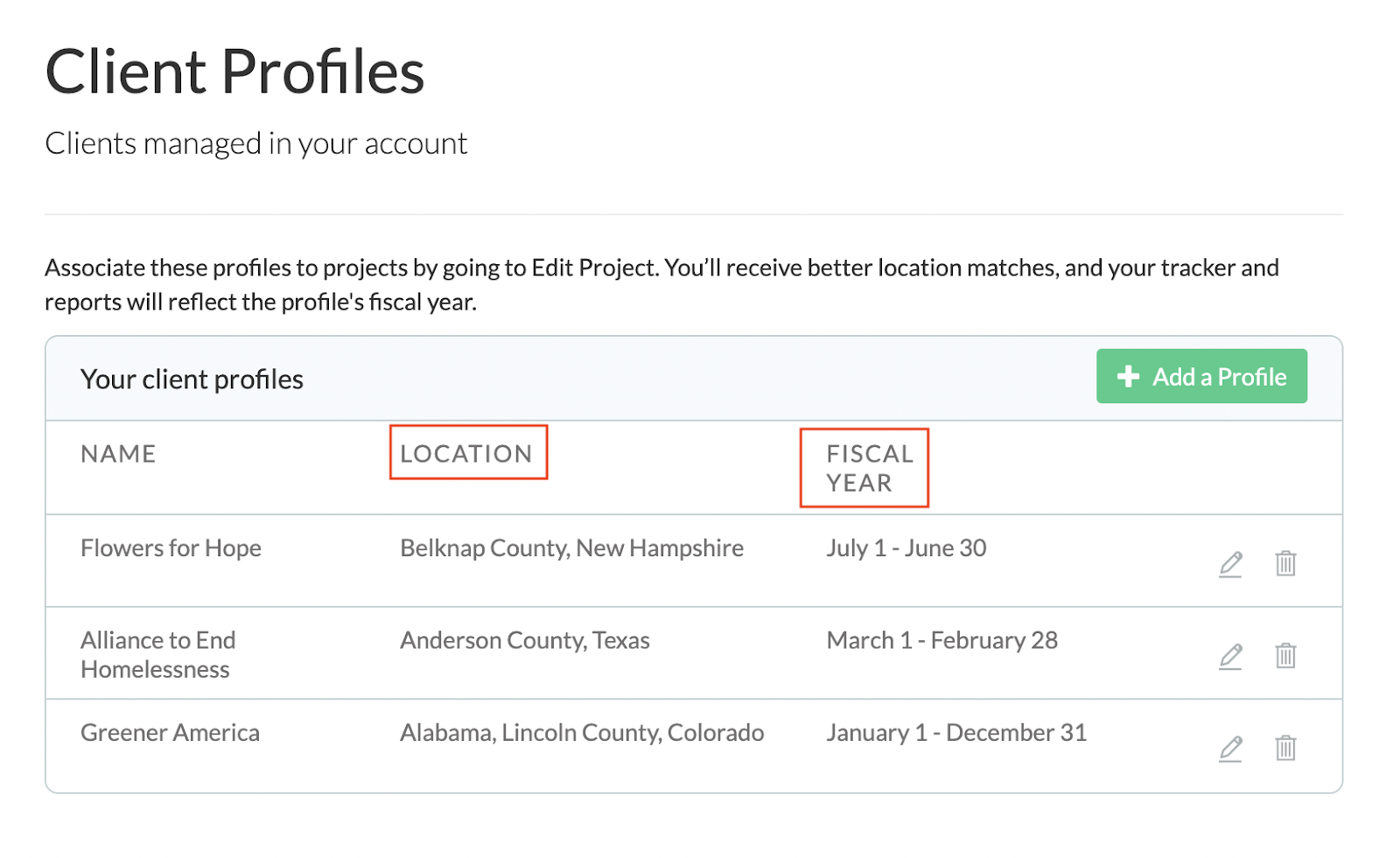This screenshot has height=858, width=1400.
Task: Delete the Flowers for Hope profile
Action: point(1285,563)
